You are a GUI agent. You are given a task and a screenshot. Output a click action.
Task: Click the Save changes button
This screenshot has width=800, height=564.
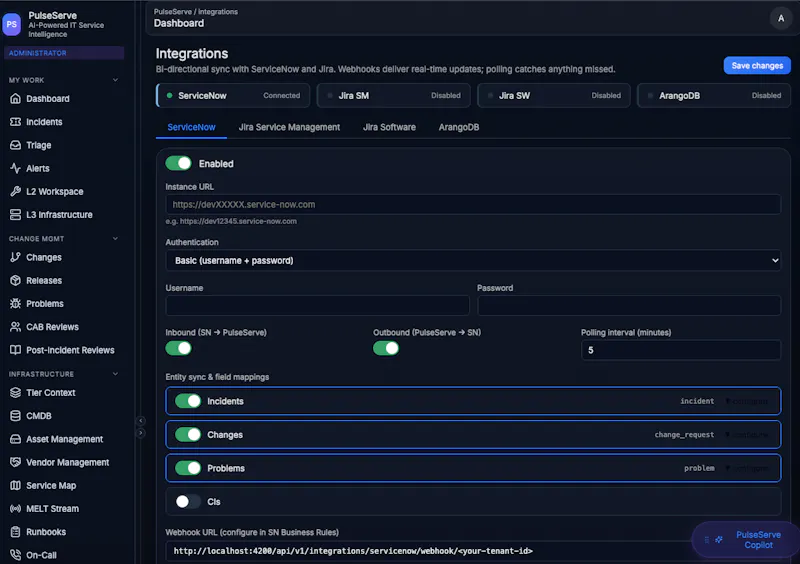pyautogui.click(x=757, y=65)
